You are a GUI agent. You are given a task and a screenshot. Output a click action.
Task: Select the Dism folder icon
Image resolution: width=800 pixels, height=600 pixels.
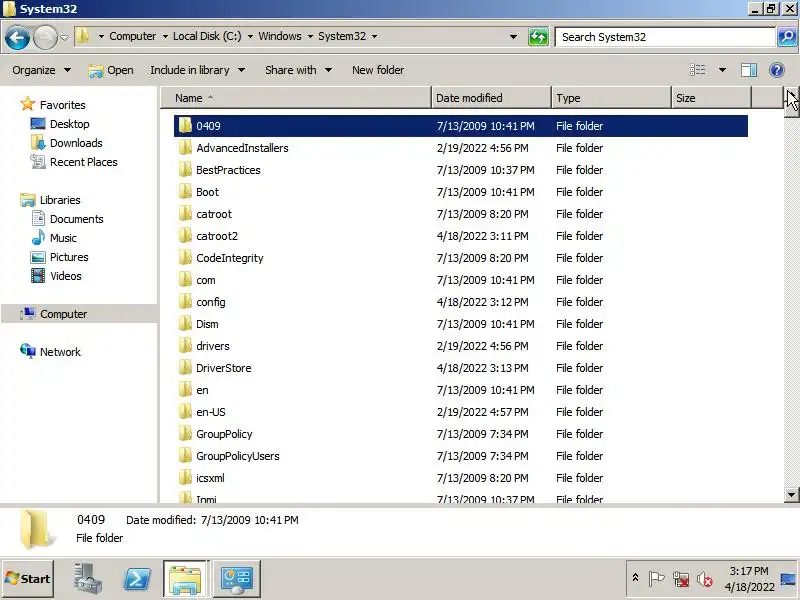pyautogui.click(x=185, y=323)
